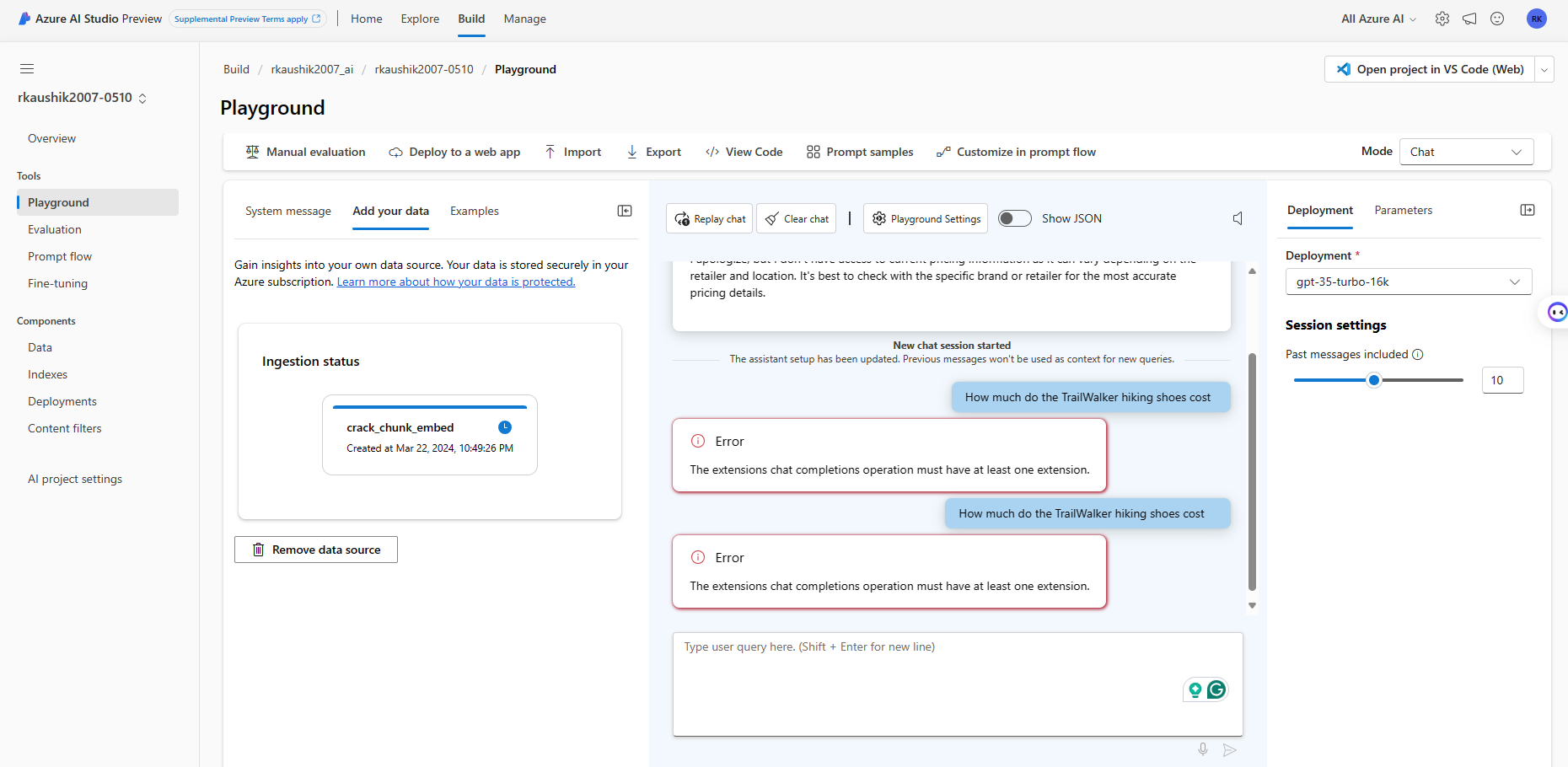
Task: Collapse the Deployment configuration panel icon
Action: (1528, 210)
